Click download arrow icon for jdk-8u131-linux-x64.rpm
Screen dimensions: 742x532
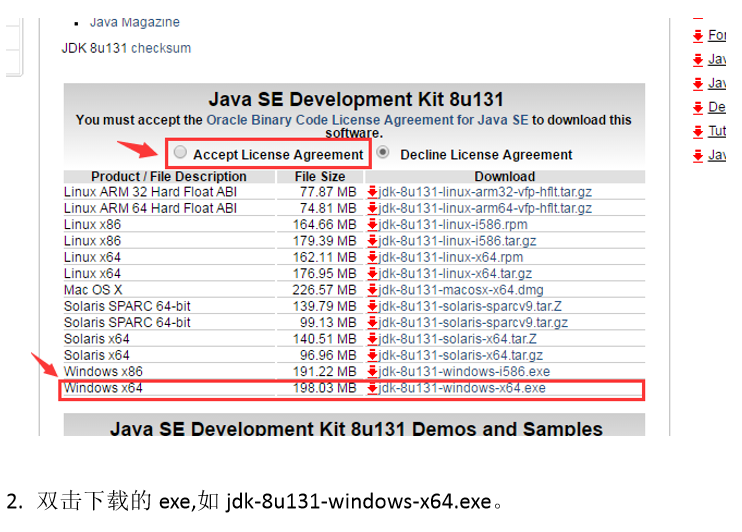click(x=372, y=257)
